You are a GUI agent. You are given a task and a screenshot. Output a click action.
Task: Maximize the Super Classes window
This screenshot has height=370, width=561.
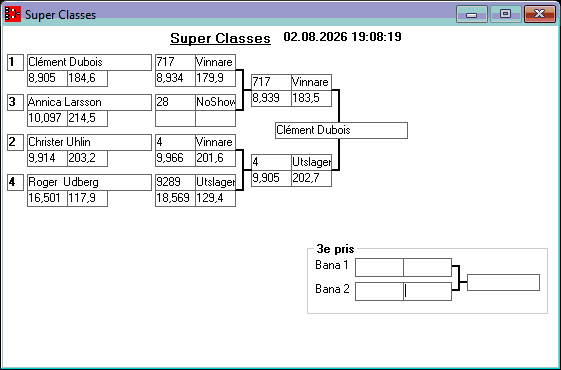pos(506,14)
